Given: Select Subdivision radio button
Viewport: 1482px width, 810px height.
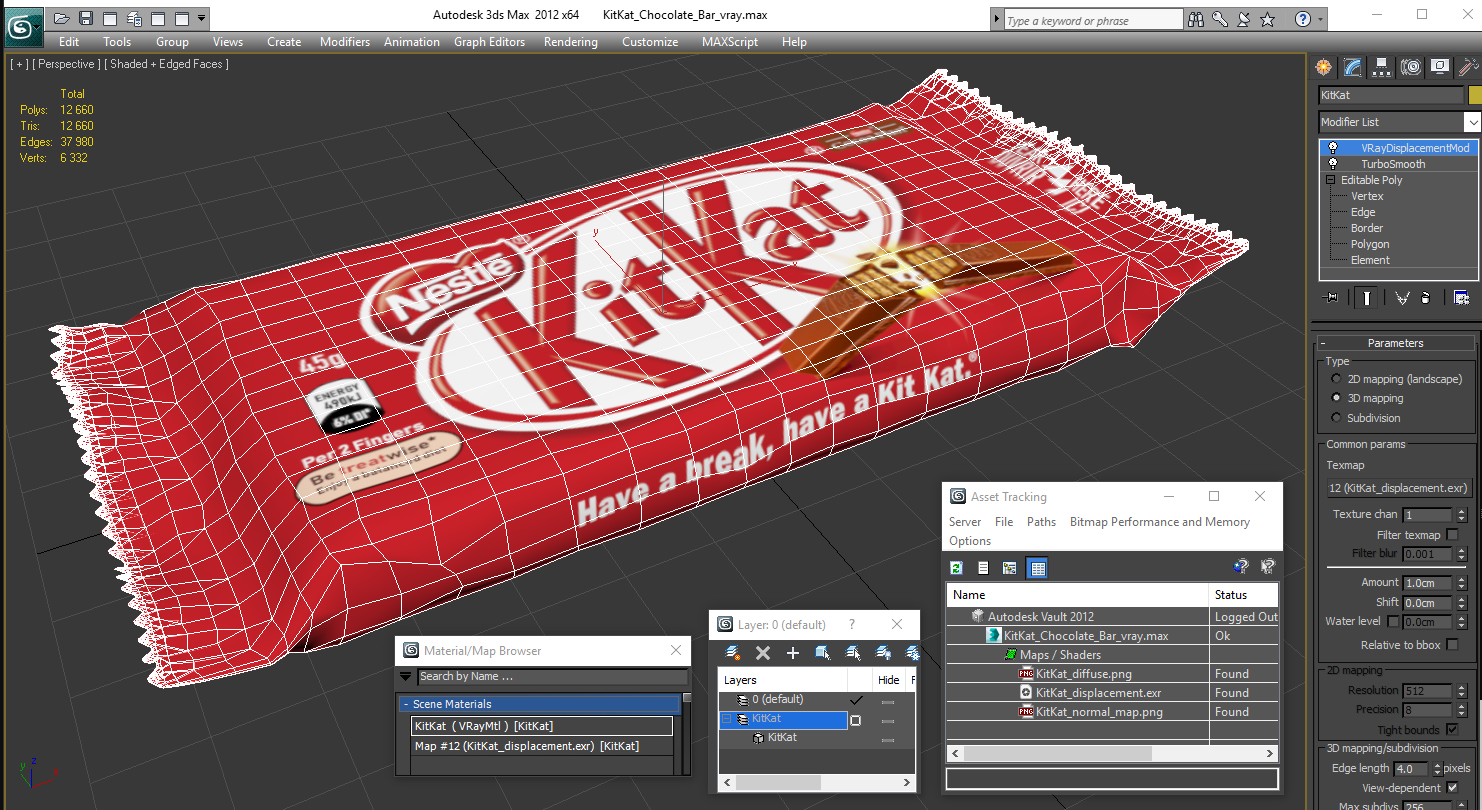Looking at the screenshot, I should pos(1336,418).
